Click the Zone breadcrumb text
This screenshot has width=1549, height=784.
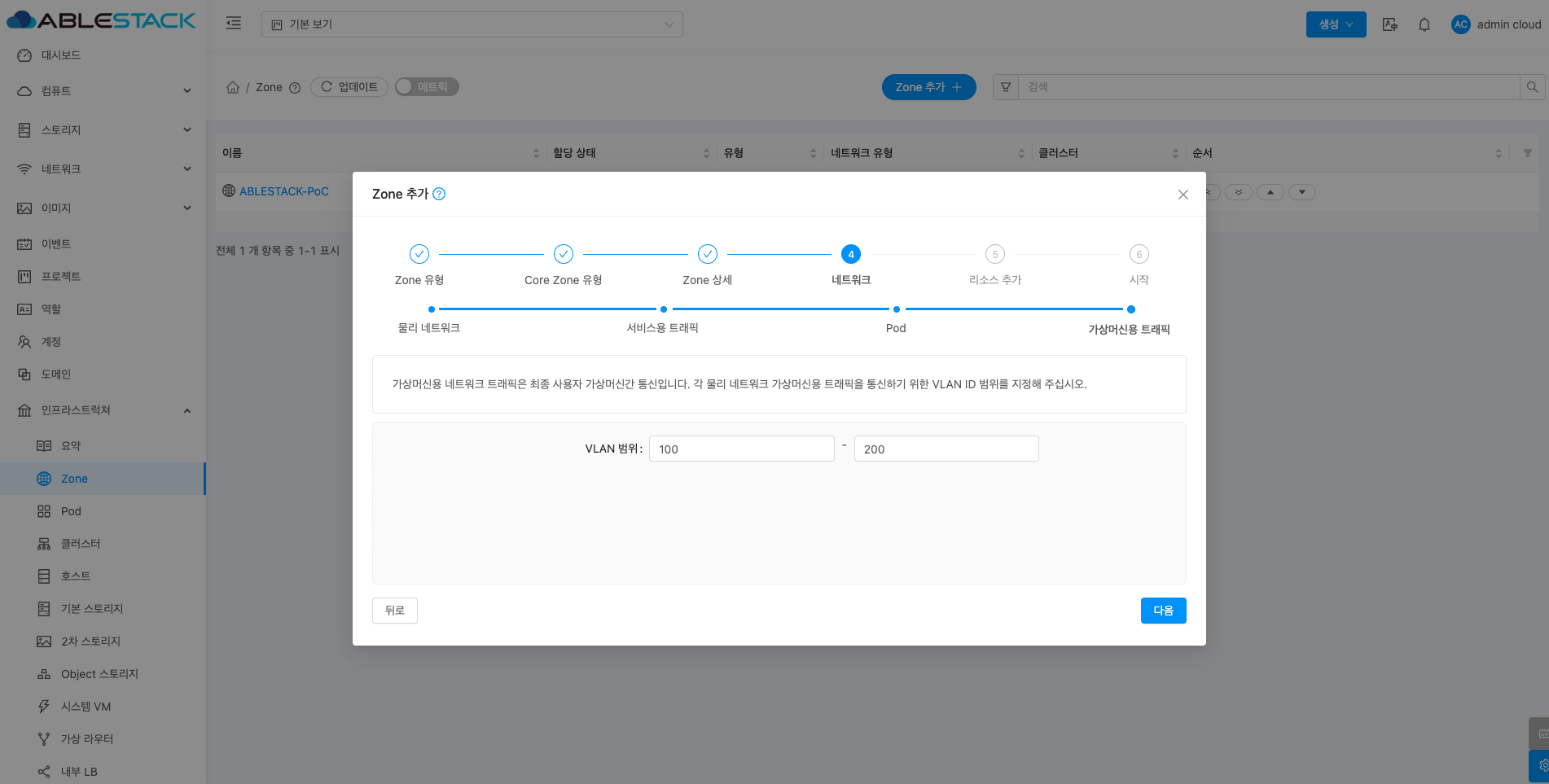pos(269,87)
